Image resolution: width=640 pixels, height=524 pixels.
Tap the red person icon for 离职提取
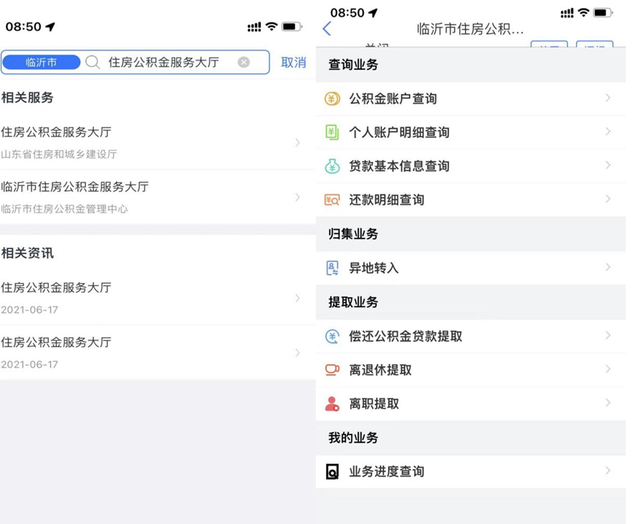(332, 404)
